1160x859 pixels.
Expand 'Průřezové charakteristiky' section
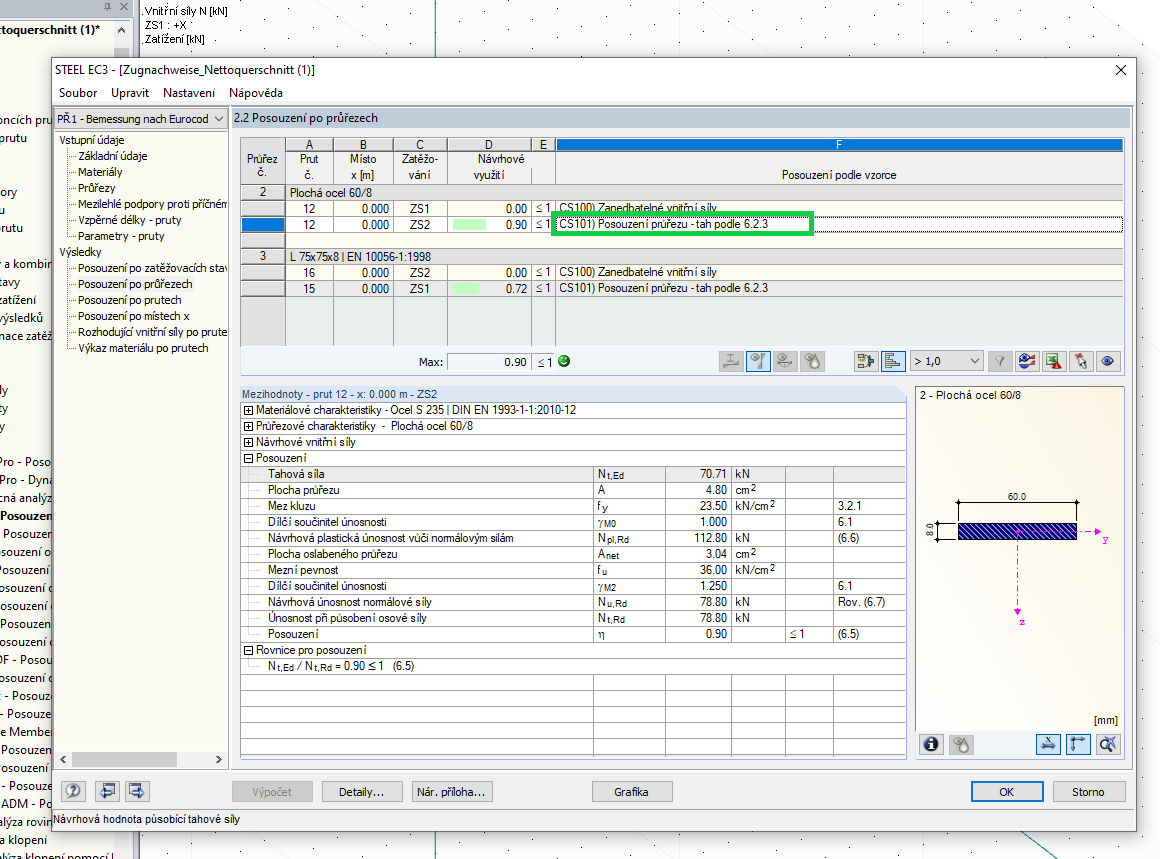pos(249,426)
